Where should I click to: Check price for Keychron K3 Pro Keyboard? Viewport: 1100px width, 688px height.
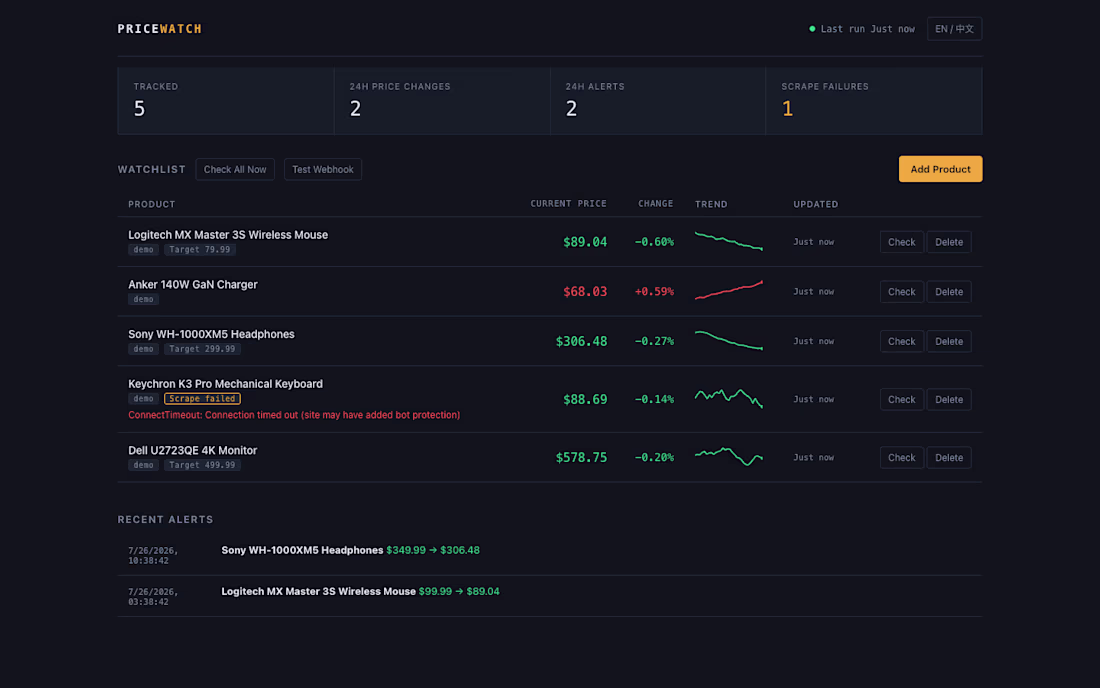[x=901, y=400]
